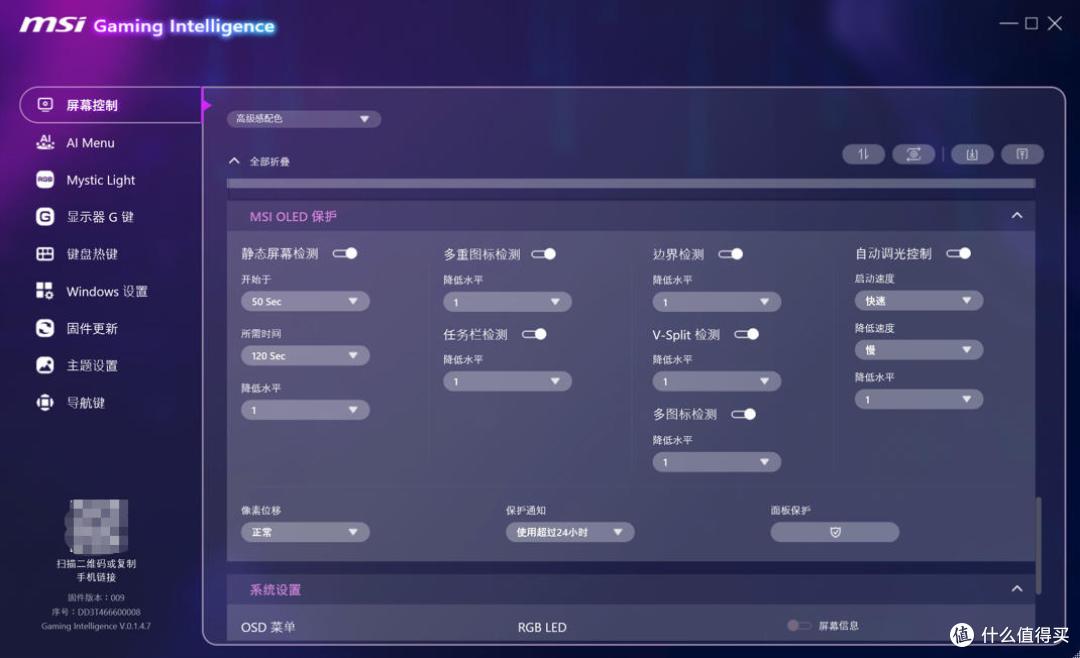The width and height of the screenshot is (1080, 658).
Task: Click the Windows 设置 sidebar icon
Action: 45,291
